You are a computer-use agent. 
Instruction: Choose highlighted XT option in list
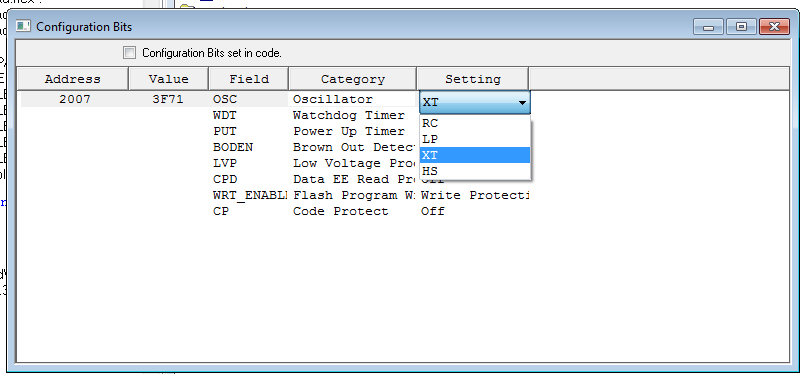475,155
